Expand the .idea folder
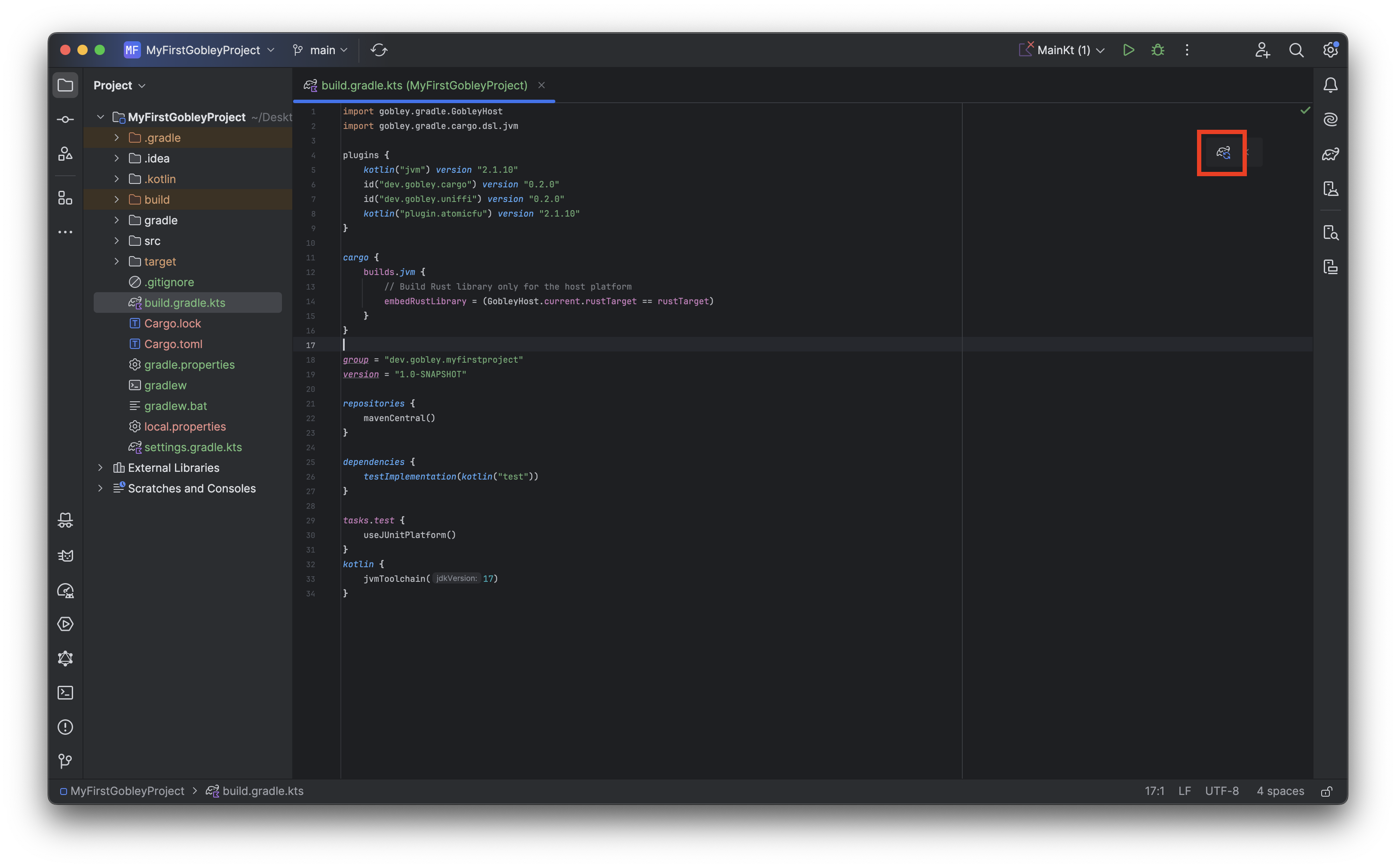This screenshot has height=868, width=1396. click(116, 159)
